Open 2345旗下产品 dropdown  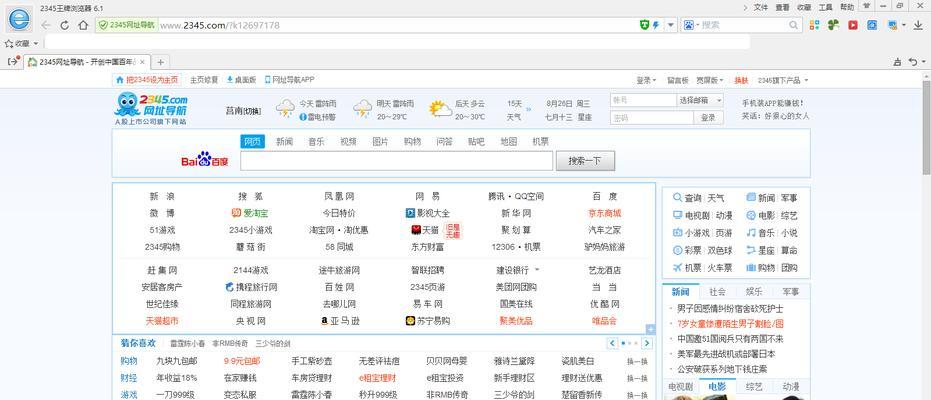783,80
